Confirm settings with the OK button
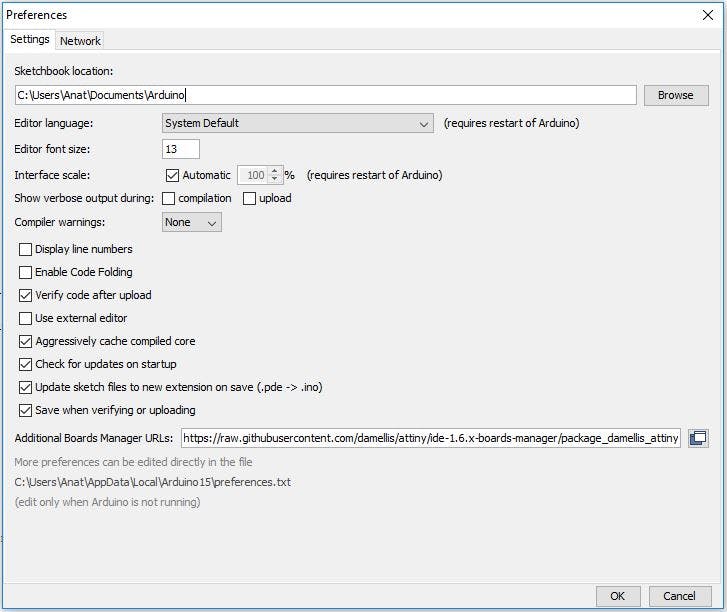 618,596
